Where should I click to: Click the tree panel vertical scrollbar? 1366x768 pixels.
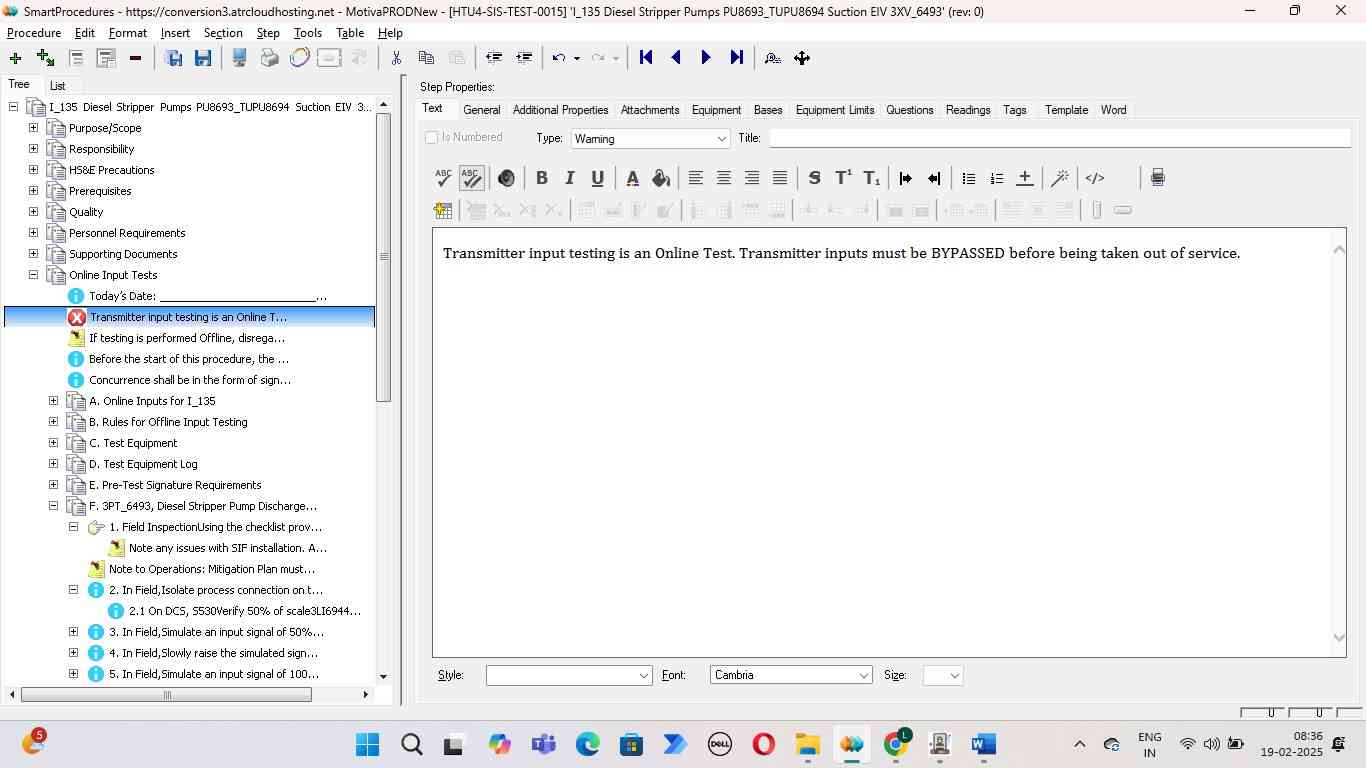point(383,257)
